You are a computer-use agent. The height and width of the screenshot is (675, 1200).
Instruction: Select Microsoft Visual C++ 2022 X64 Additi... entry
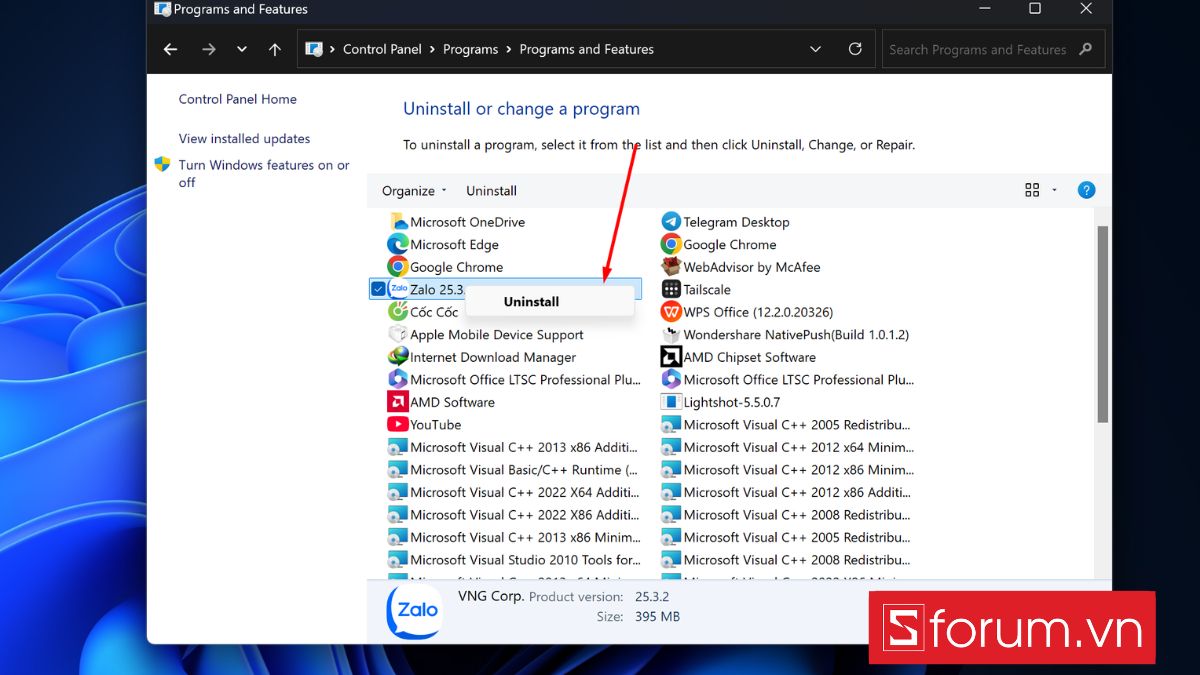514,492
